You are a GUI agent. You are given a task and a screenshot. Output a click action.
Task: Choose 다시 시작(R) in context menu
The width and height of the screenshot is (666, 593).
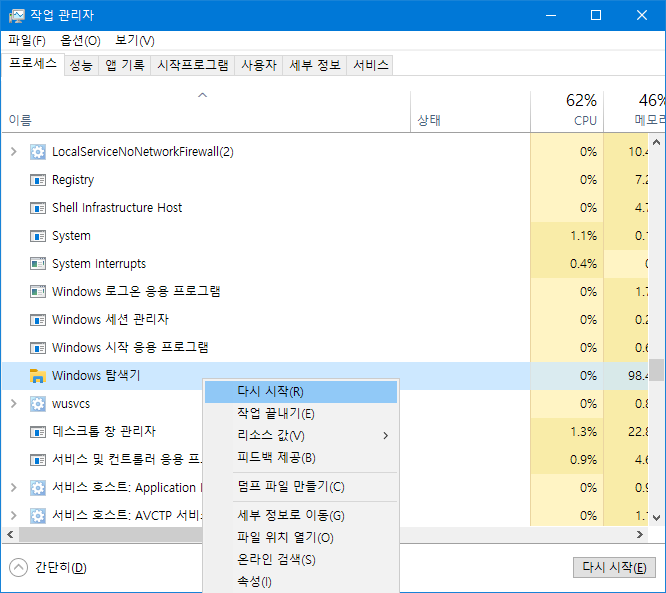(x=301, y=392)
